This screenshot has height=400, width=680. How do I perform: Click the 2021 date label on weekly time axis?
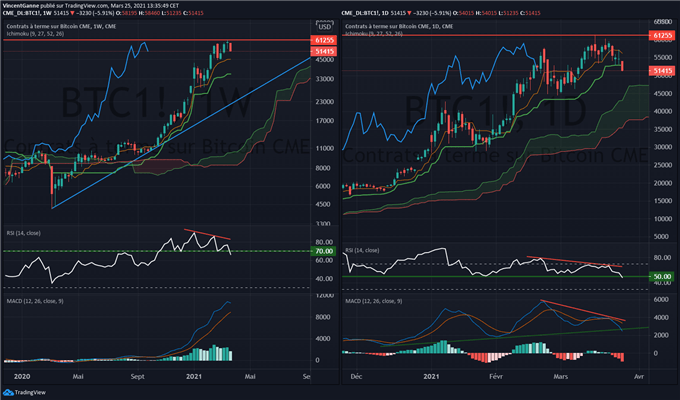(193, 376)
